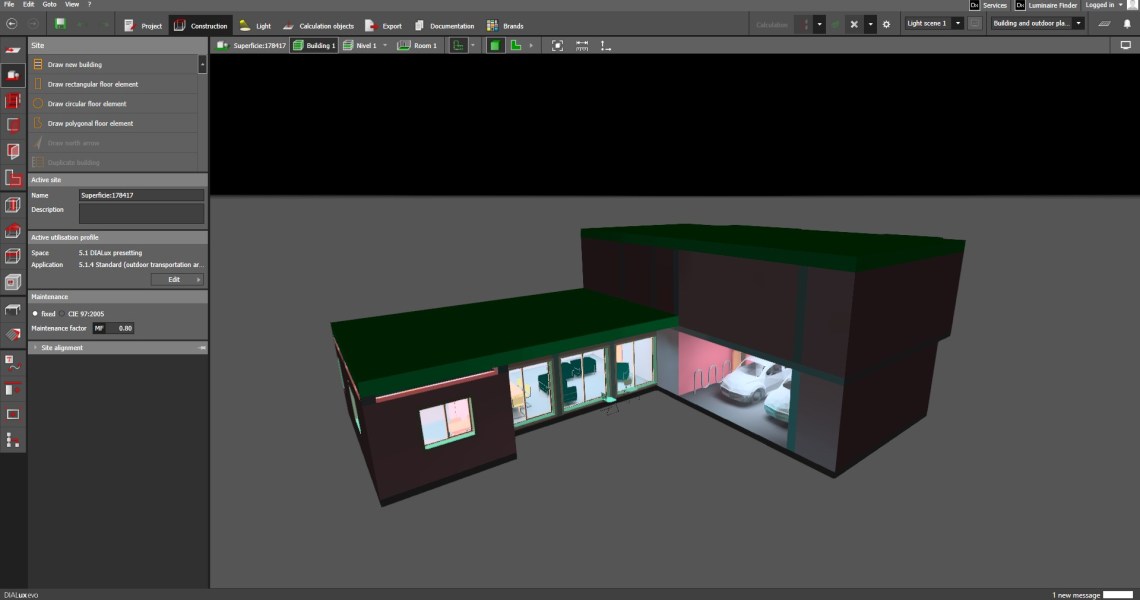The width and height of the screenshot is (1140, 600).
Task: Open the File menu
Action: click(x=9, y=5)
